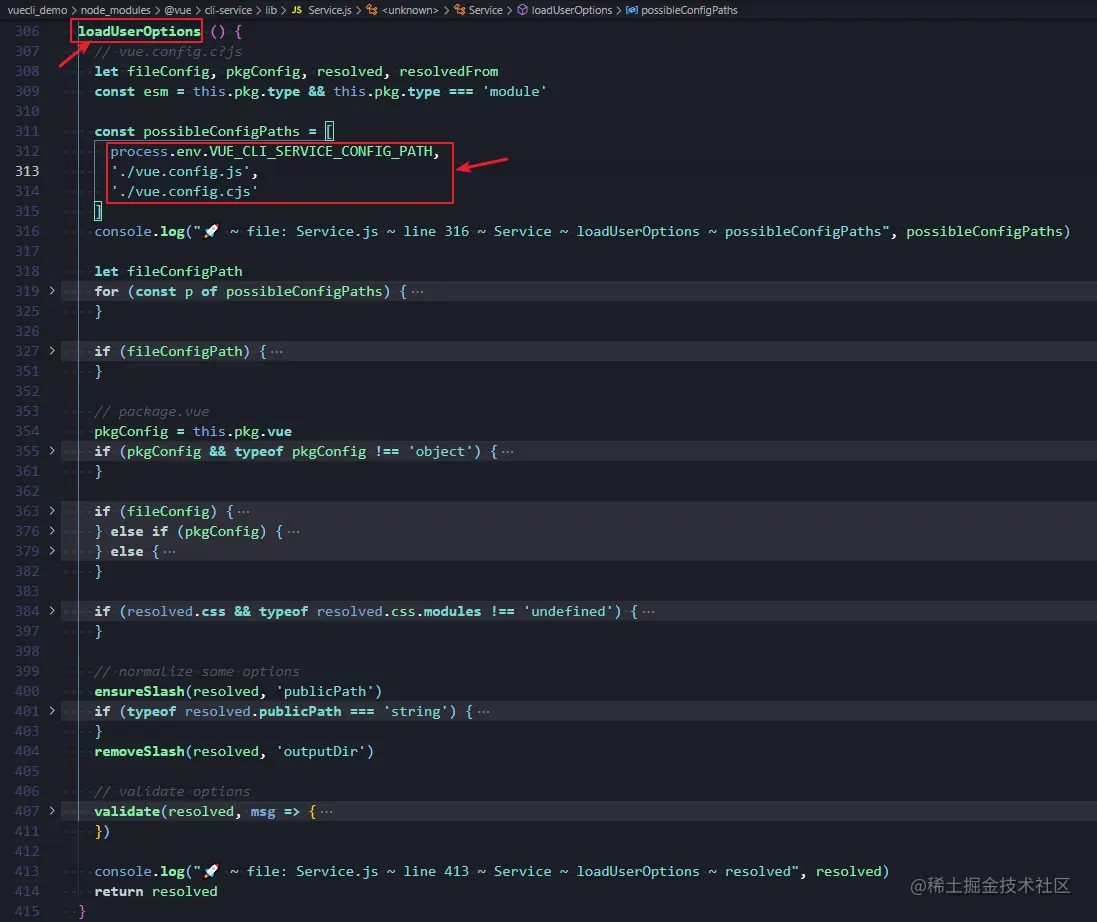The width and height of the screenshot is (1097, 922).
Task: Click the console.log call on line 316
Action: (x=582, y=231)
